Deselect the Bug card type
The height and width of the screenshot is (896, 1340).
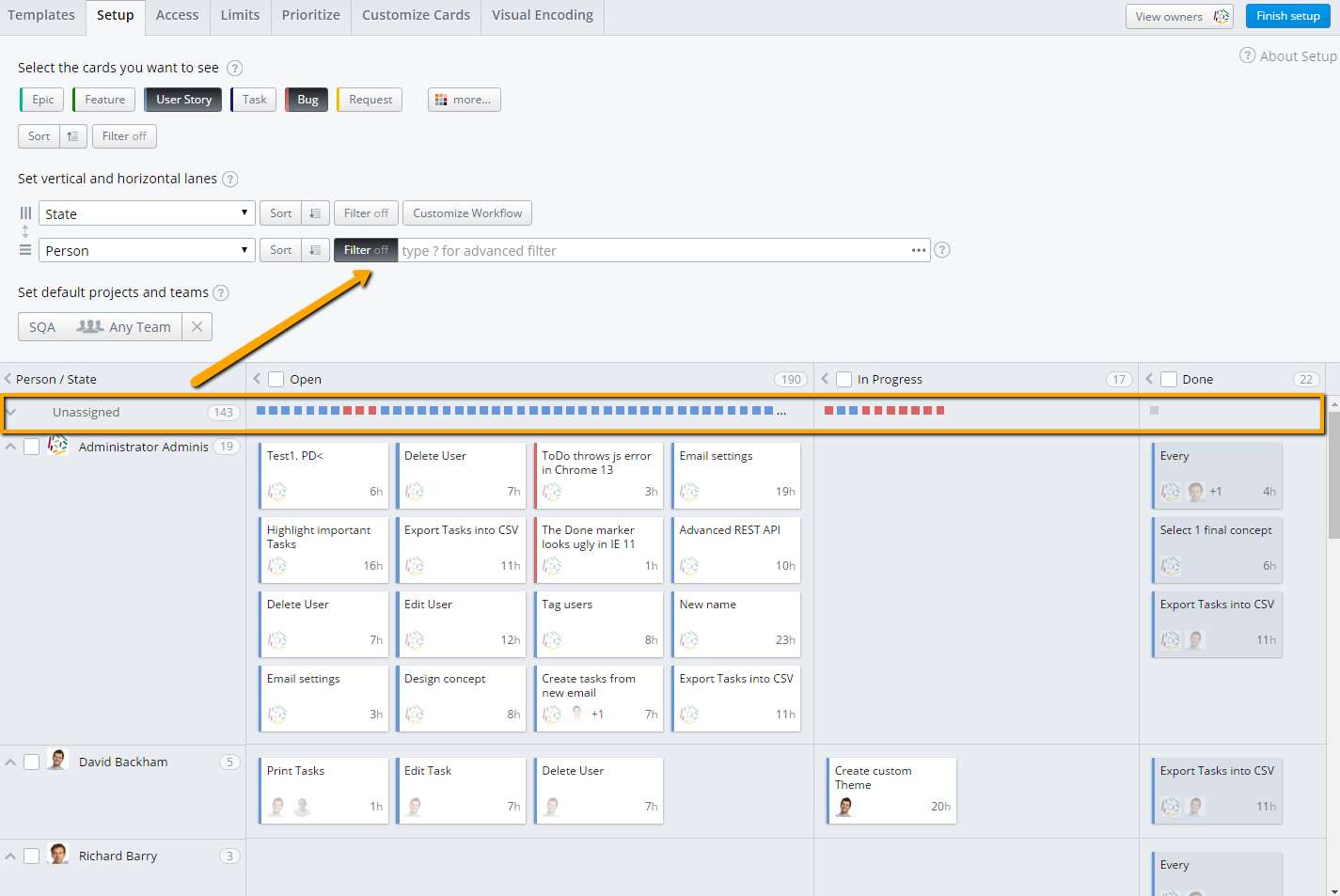[307, 100]
